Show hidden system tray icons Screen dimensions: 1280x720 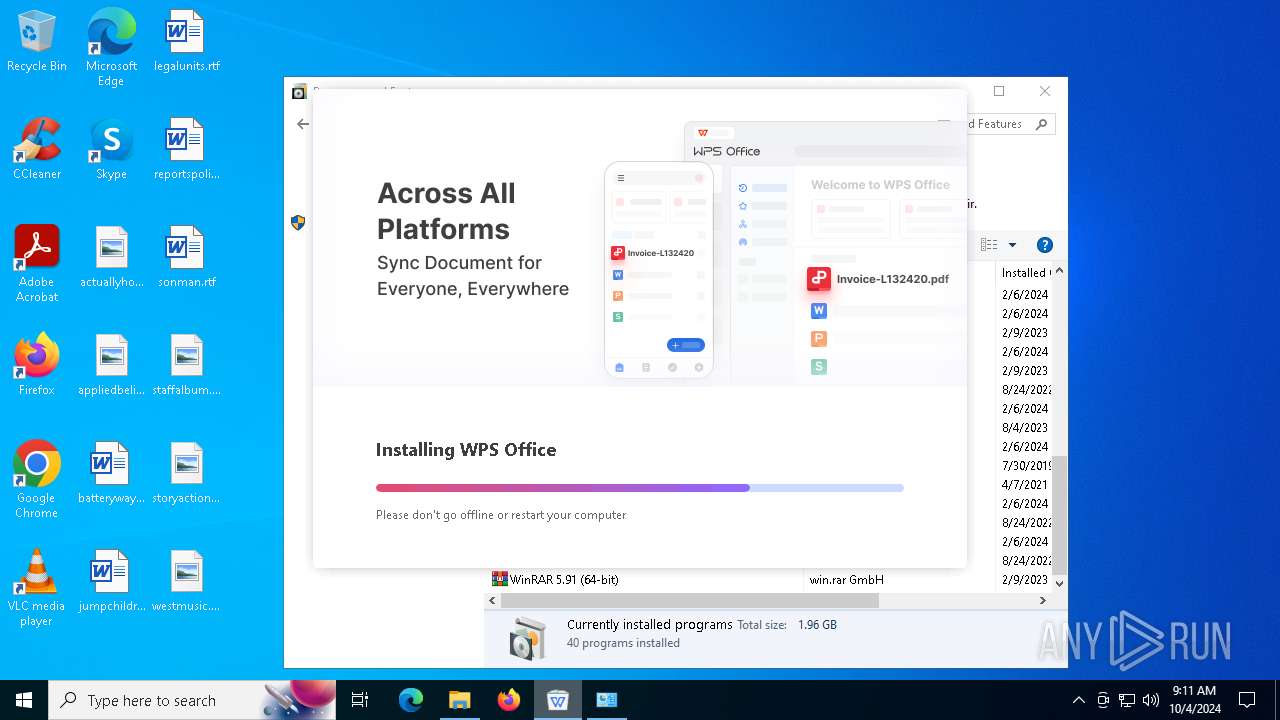[x=1078, y=700]
